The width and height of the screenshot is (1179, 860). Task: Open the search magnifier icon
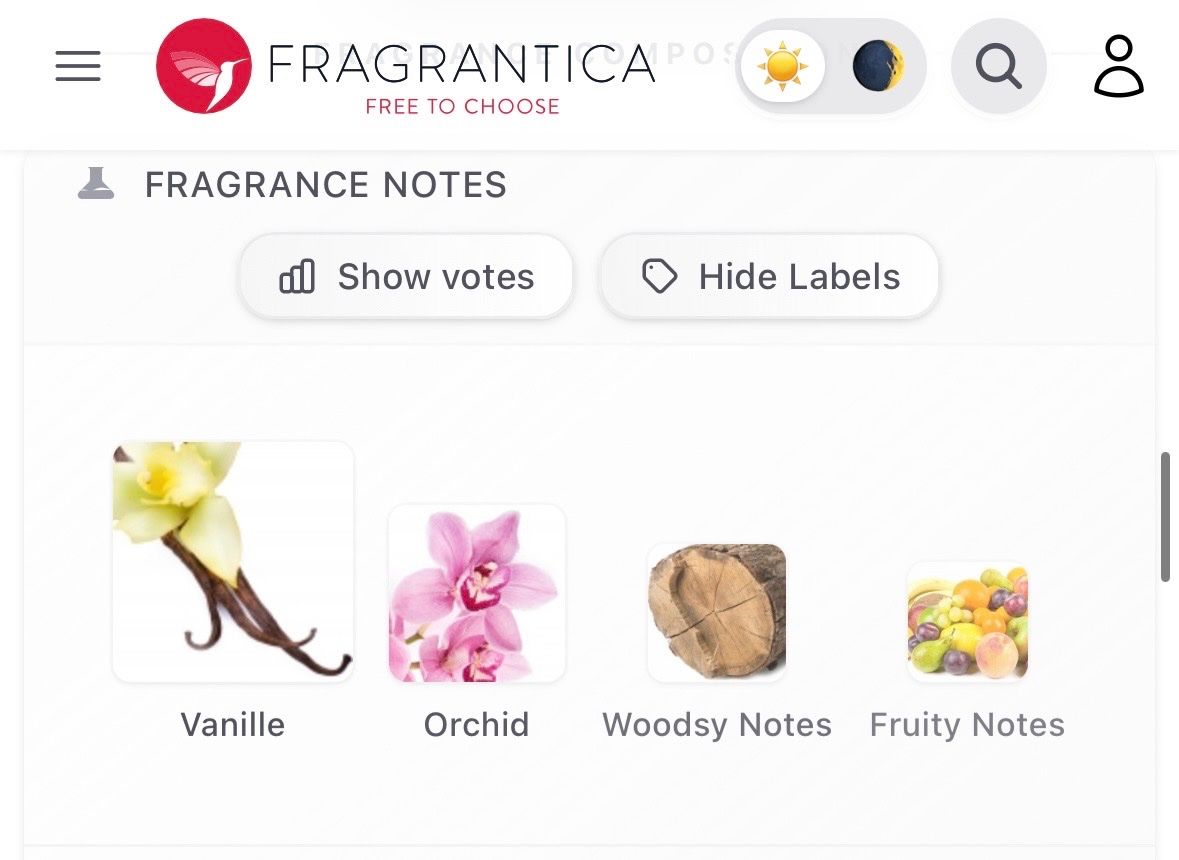click(x=999, y=66)
